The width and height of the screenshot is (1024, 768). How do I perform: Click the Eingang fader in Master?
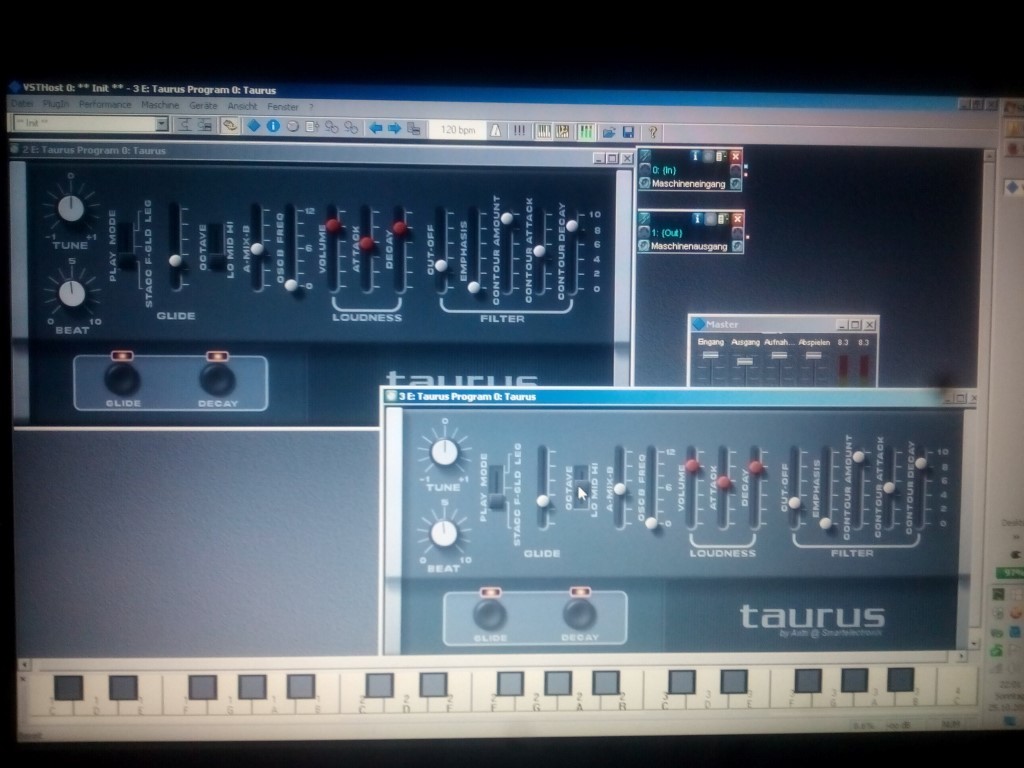[x=710, y=355]
